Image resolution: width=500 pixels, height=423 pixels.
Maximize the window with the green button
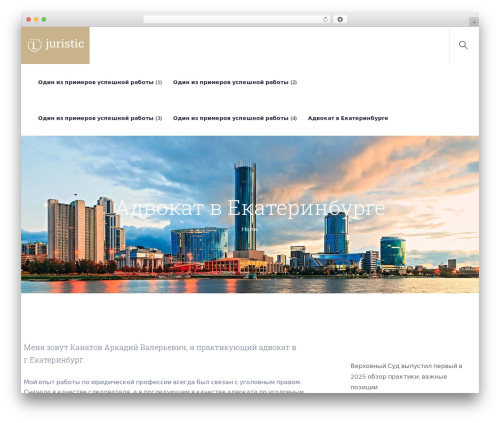44,20
